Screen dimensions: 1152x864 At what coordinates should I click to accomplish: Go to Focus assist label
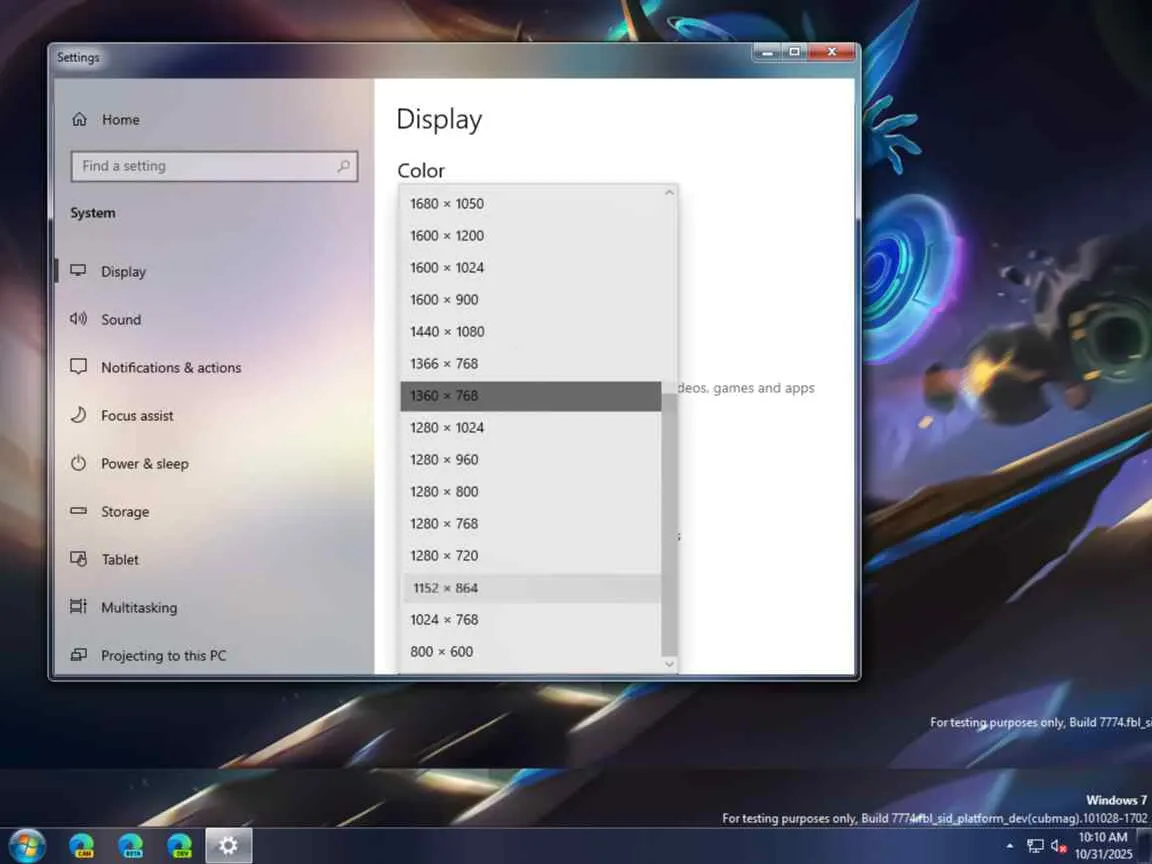(x=137, y=416)
